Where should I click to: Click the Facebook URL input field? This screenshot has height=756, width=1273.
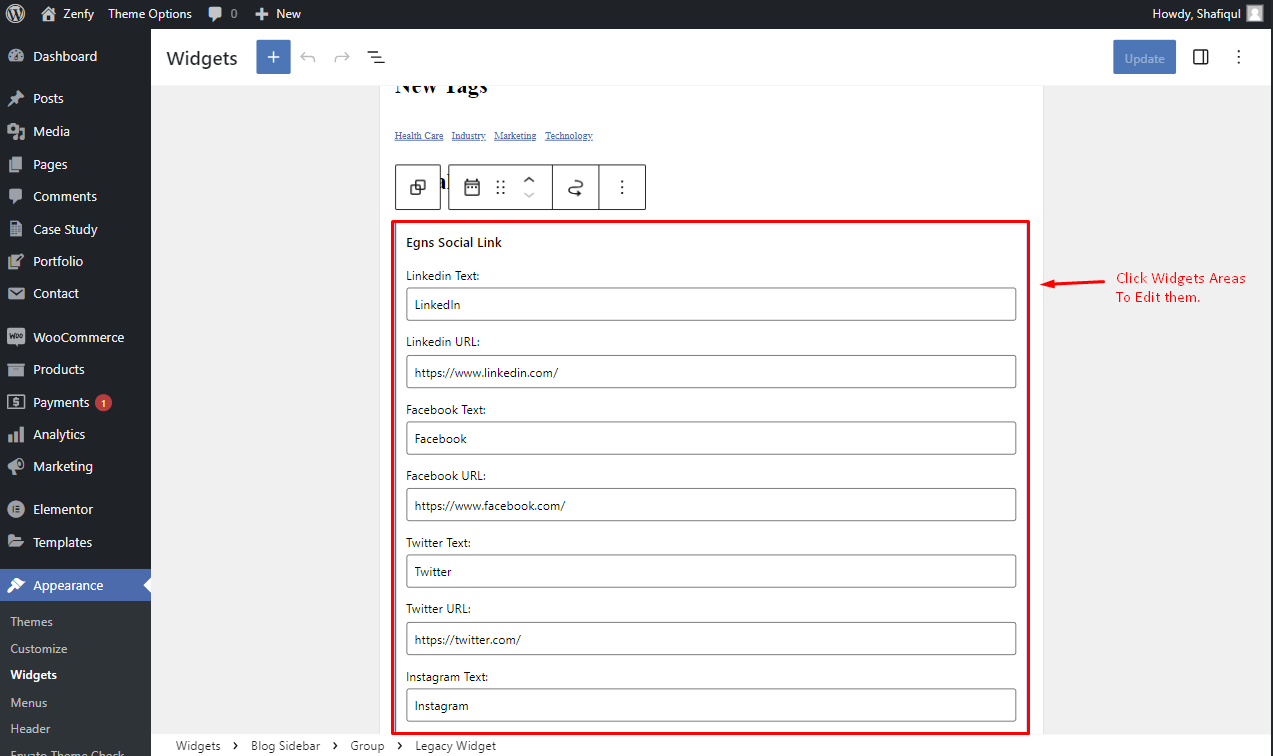click(711, 505)
